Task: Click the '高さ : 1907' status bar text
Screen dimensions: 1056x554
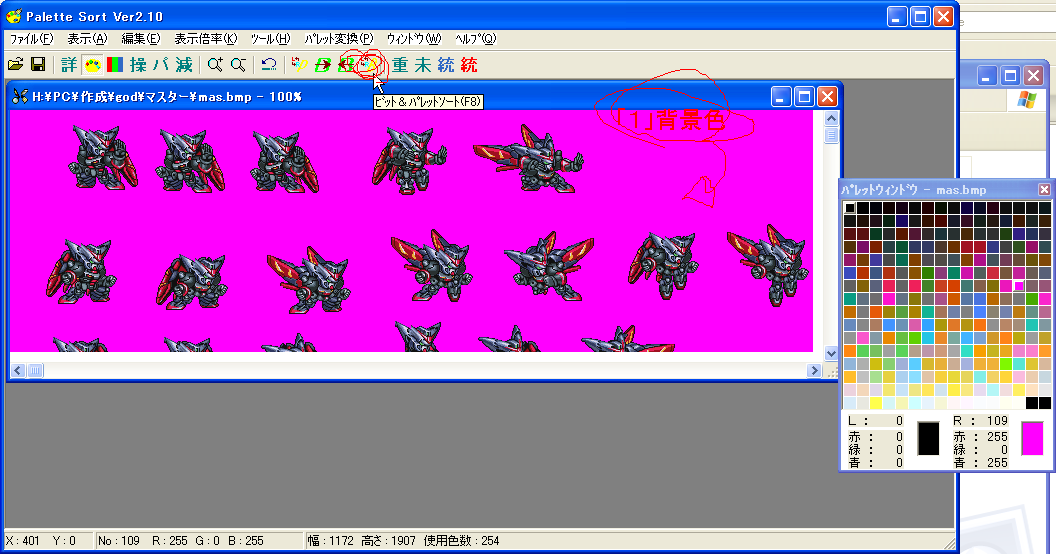Action: (389, 541)
